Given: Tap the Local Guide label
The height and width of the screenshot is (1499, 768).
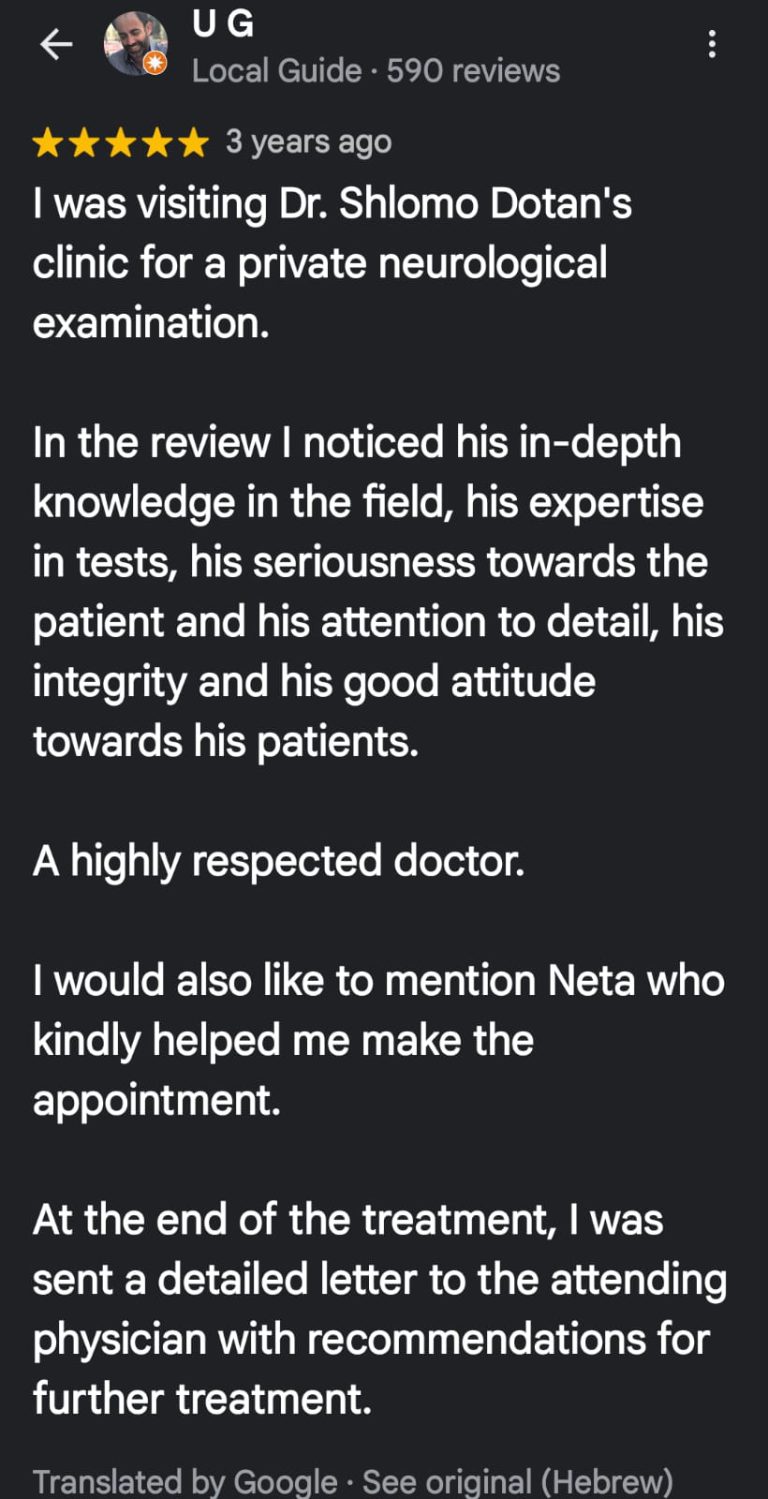Looking at the screenshot, I should tap(276, 71).
